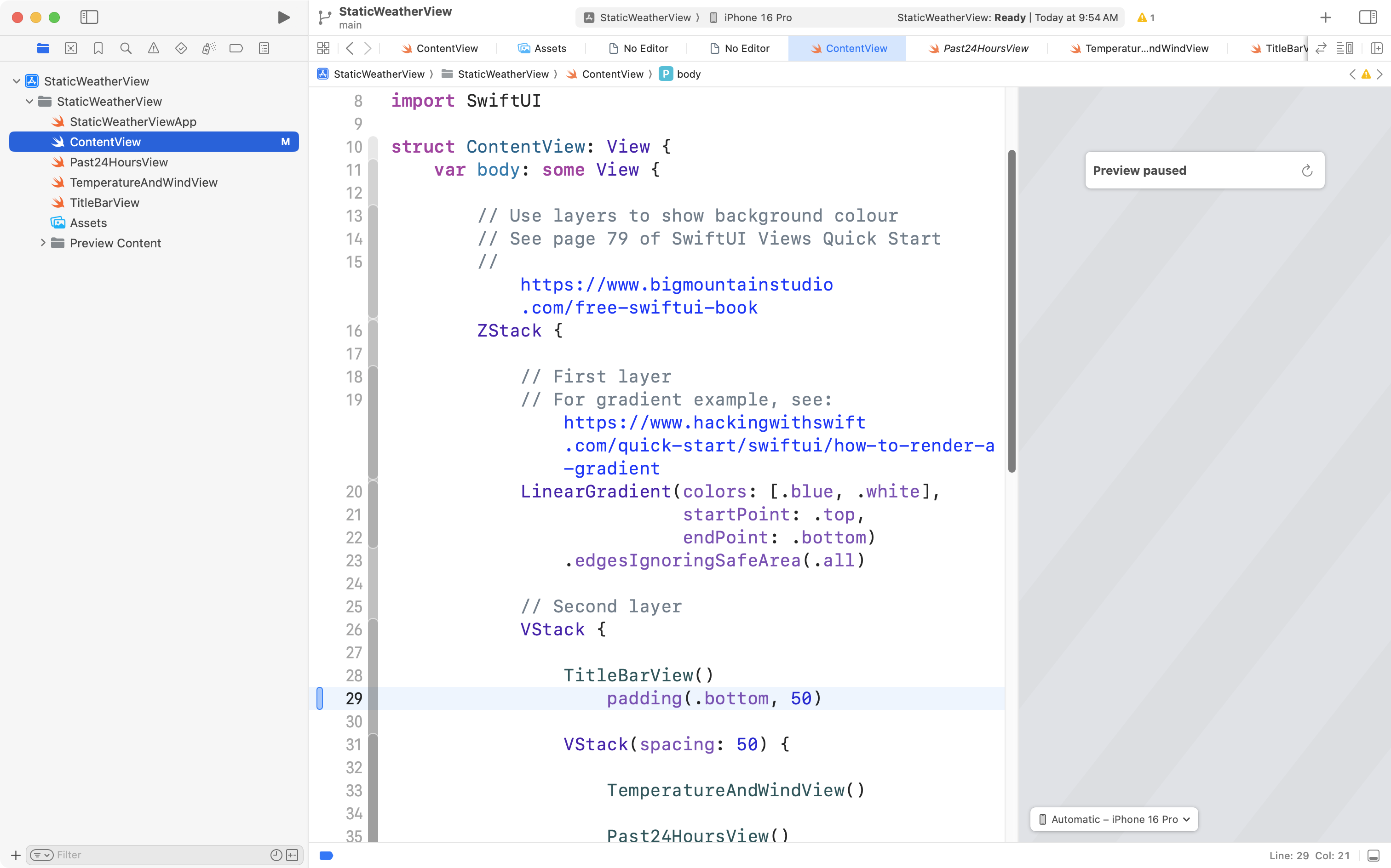Expand the Preview Content folder
This screenshot has height=868, width=1391.
click(42, 243)
